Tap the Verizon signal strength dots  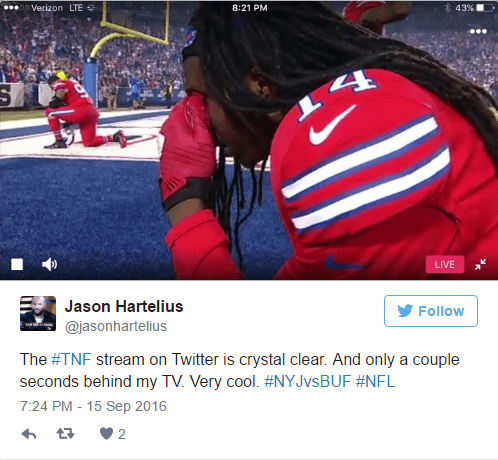(16, 8)
